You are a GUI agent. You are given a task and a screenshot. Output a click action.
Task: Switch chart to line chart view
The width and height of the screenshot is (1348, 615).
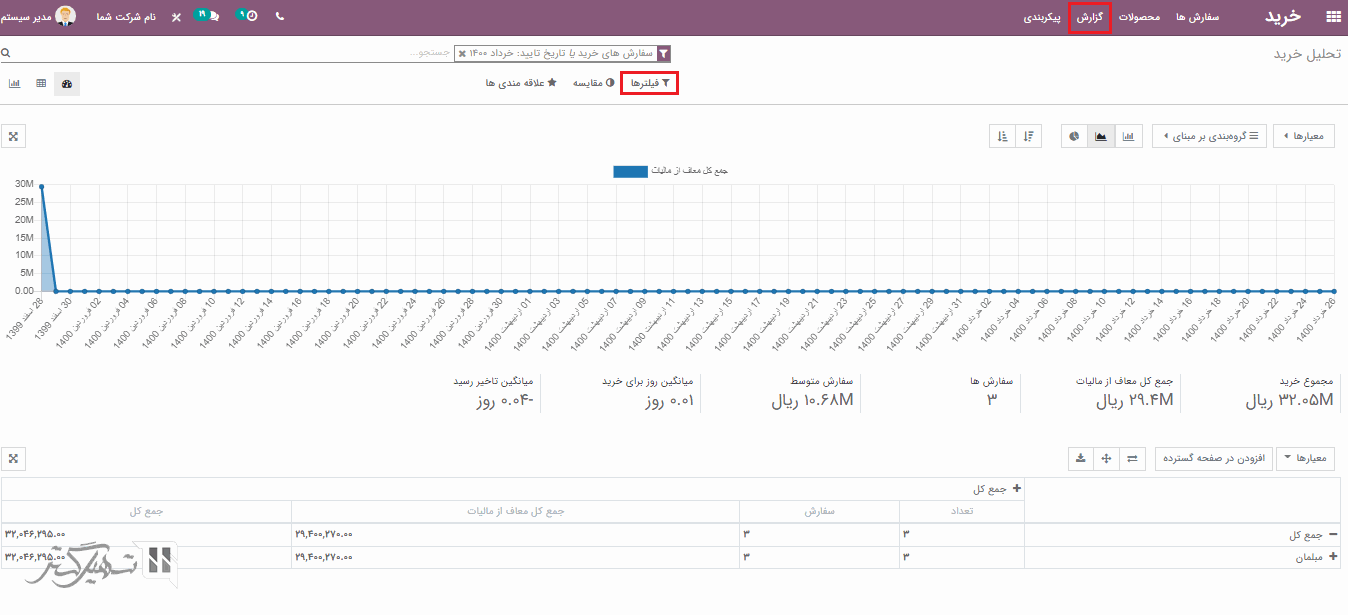click(1101, 136)
